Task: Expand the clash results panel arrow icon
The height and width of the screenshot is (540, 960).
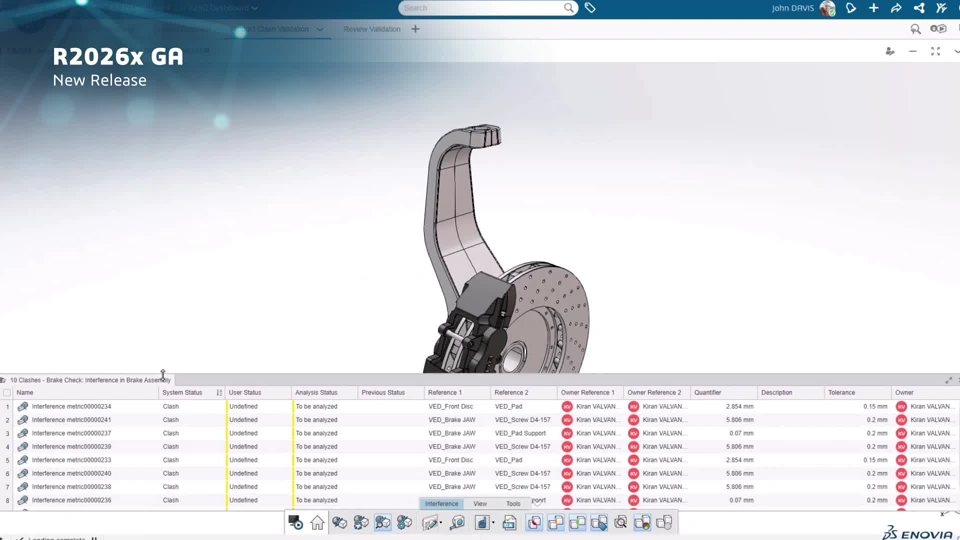Action: coord(948,380)
